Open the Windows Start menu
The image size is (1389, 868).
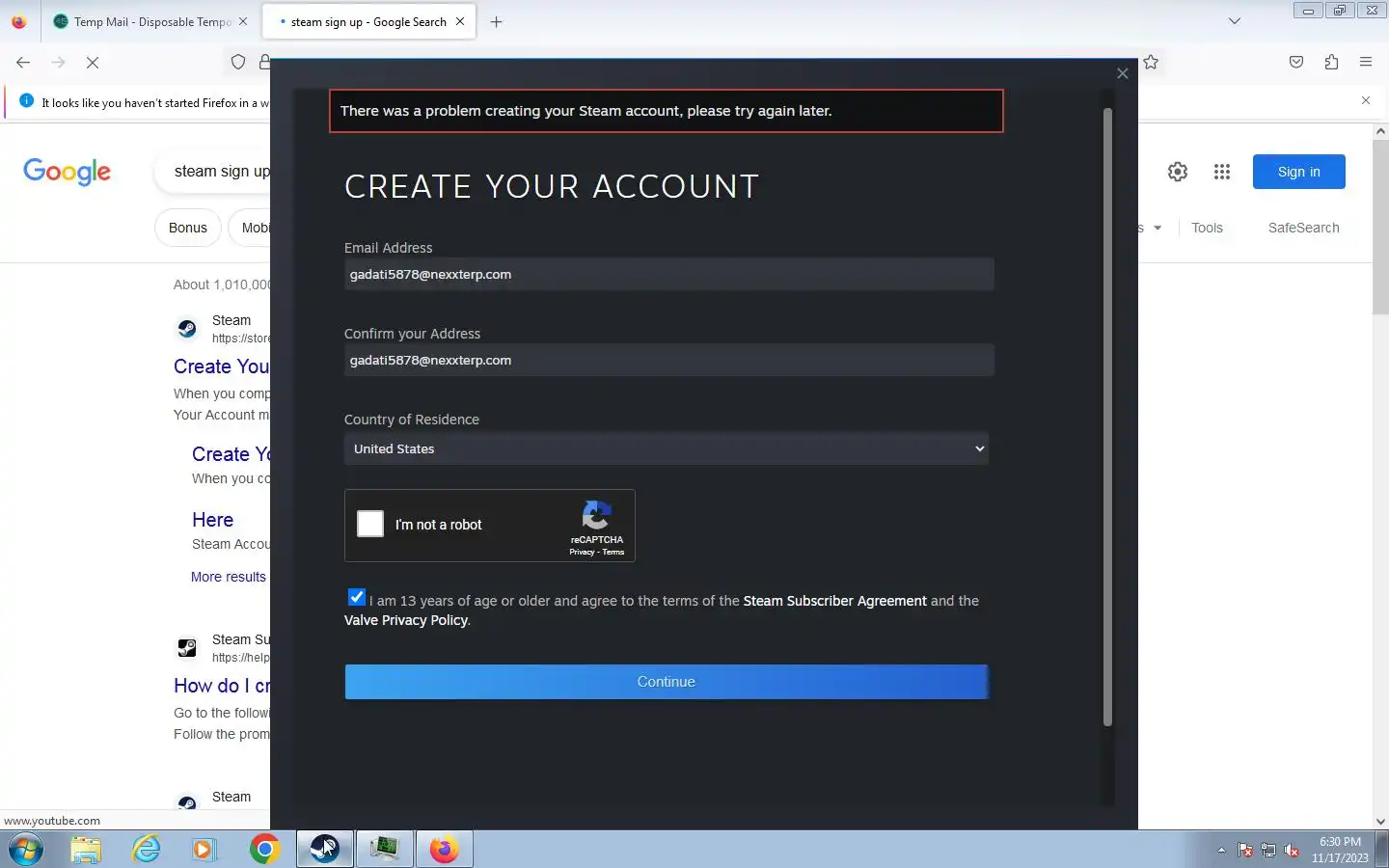[26, 850]
